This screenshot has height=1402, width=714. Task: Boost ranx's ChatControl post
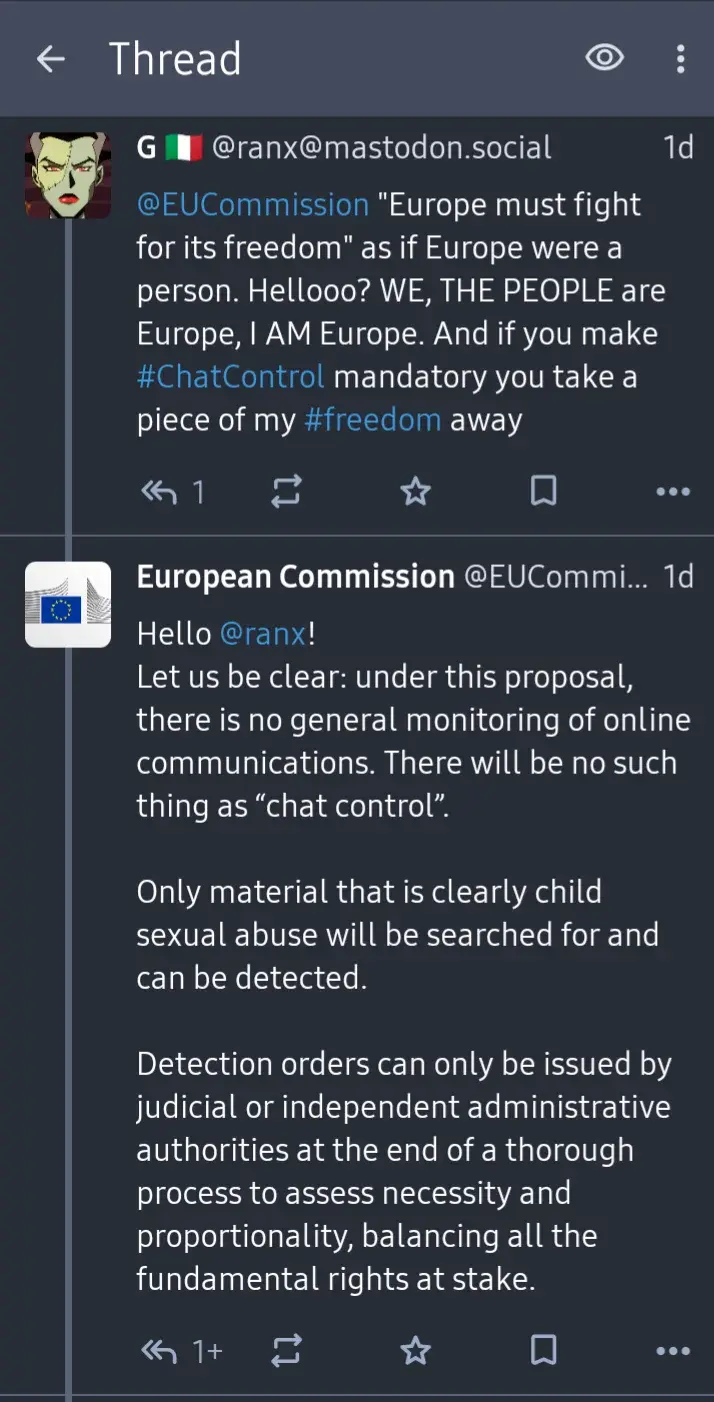pyautogui.click(x=286, y=491)
